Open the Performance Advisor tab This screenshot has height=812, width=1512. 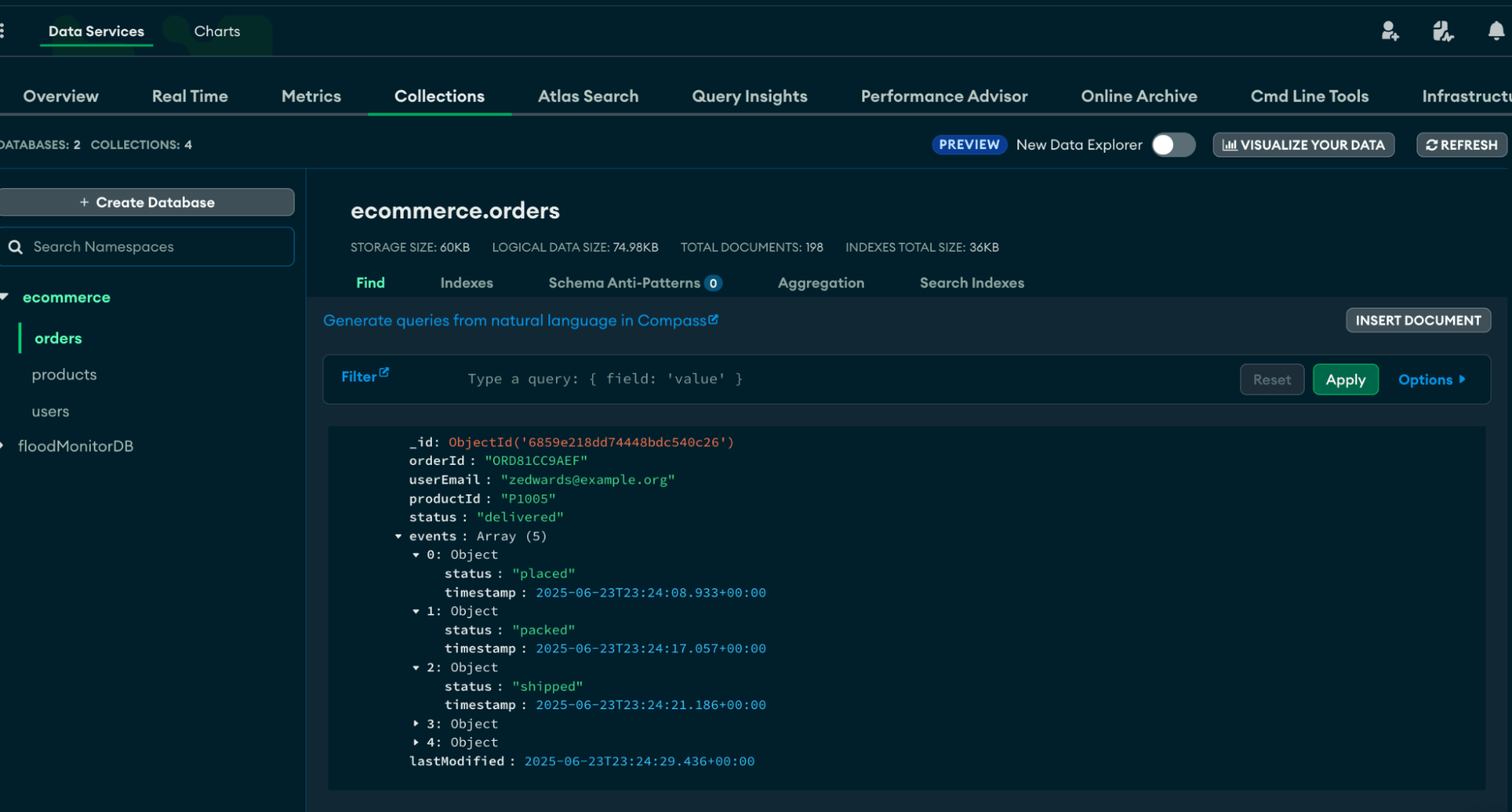(x=944, y=96)
